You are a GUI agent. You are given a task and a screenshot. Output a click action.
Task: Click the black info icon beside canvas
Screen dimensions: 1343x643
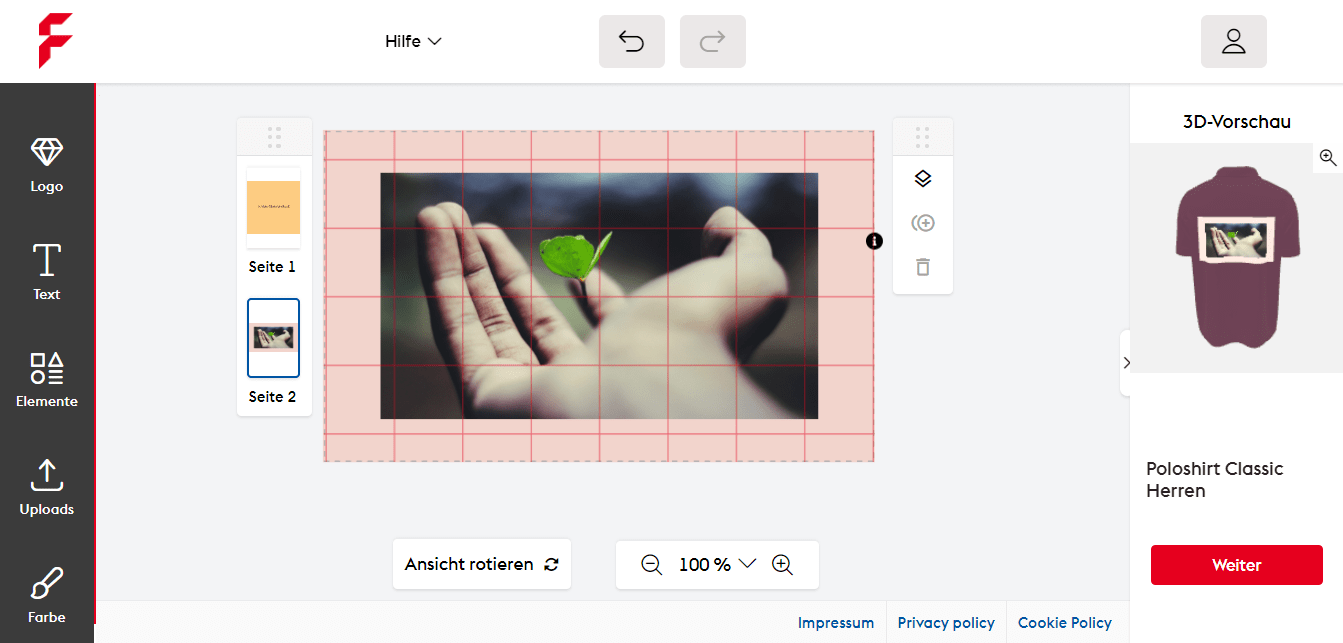(x=875, y=241)
